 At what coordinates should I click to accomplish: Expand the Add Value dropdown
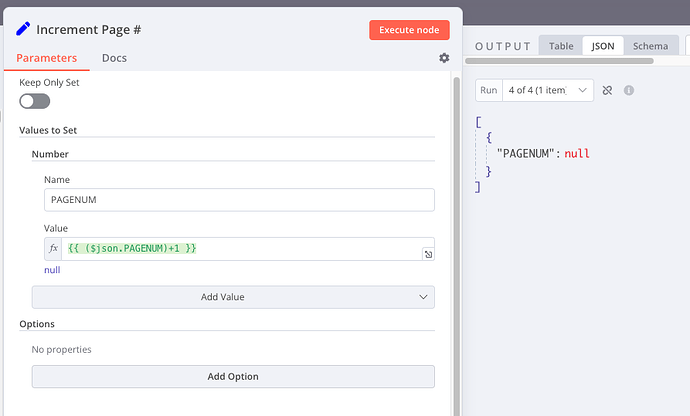tap(233, 297)
